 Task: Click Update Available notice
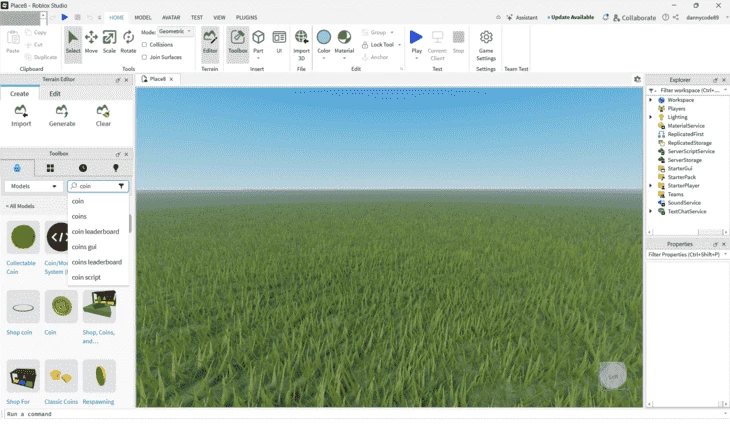point(570,17)
